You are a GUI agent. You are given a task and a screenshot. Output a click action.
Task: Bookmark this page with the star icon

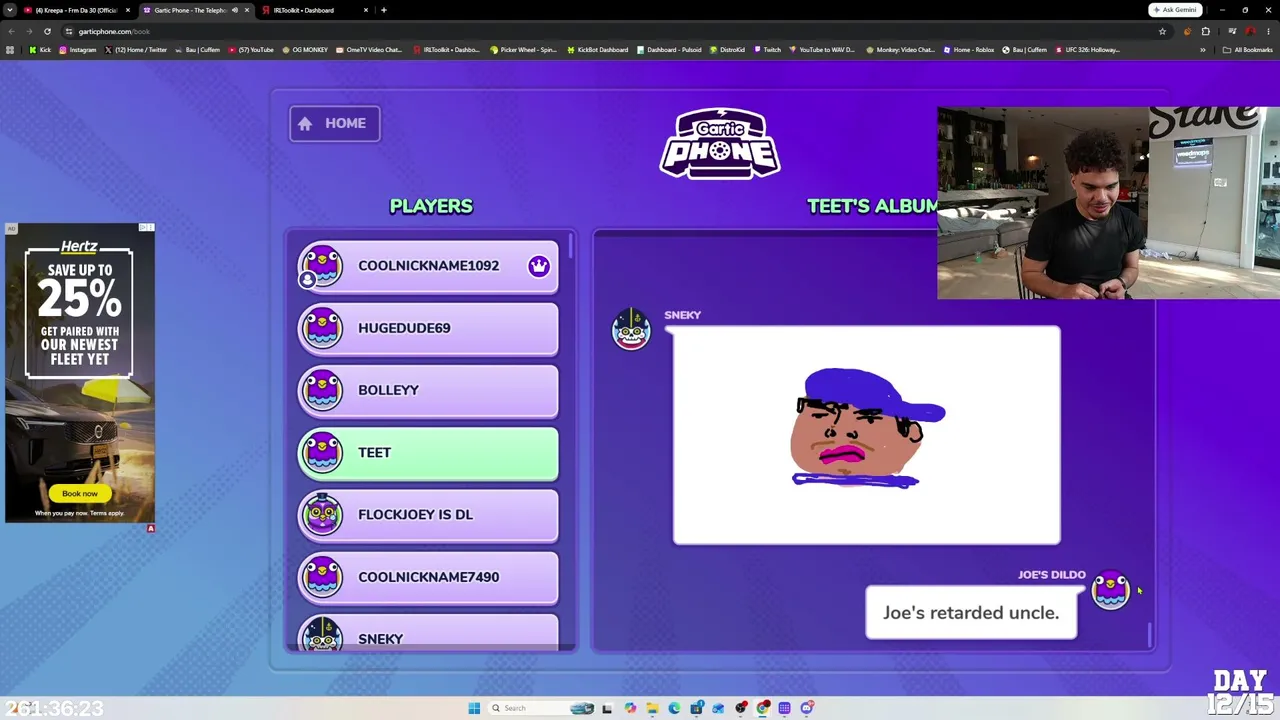coord(1162,31)
